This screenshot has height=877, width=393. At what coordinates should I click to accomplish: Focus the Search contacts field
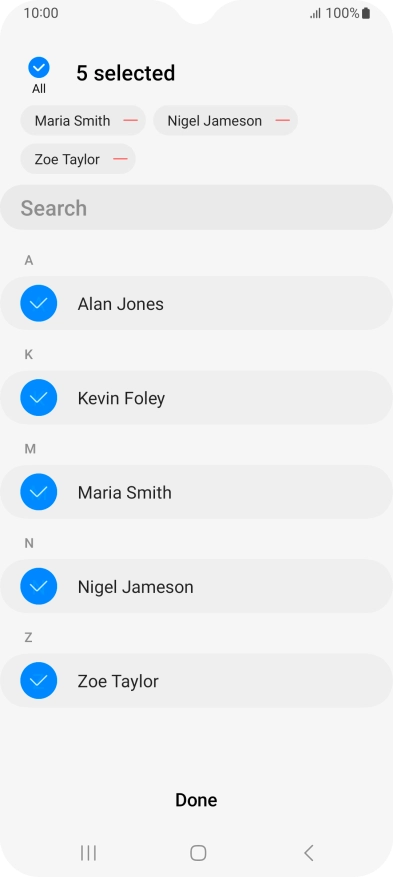coord(196,208)
